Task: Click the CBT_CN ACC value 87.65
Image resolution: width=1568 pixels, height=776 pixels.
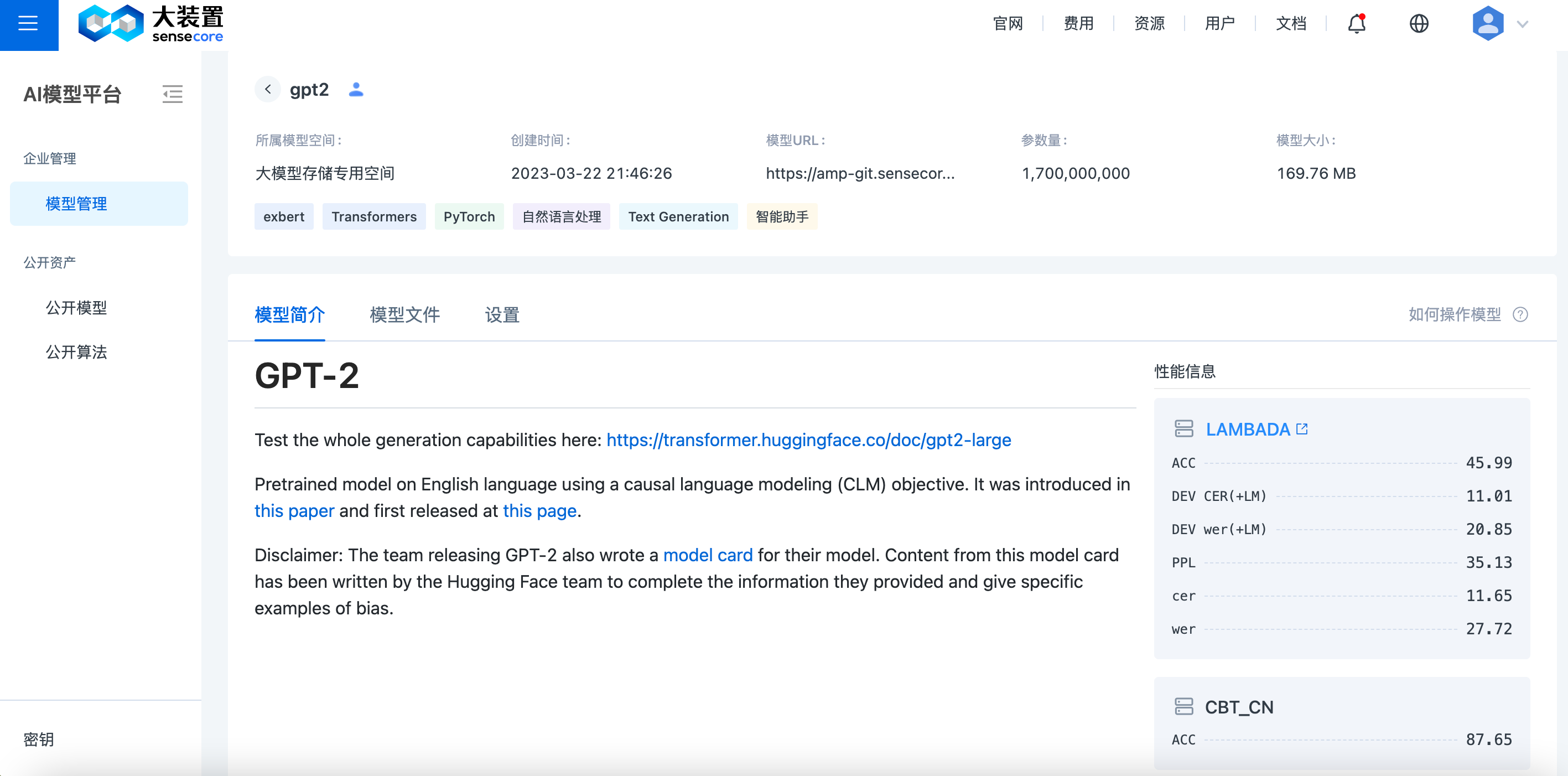Action: tap(1489, 739)
